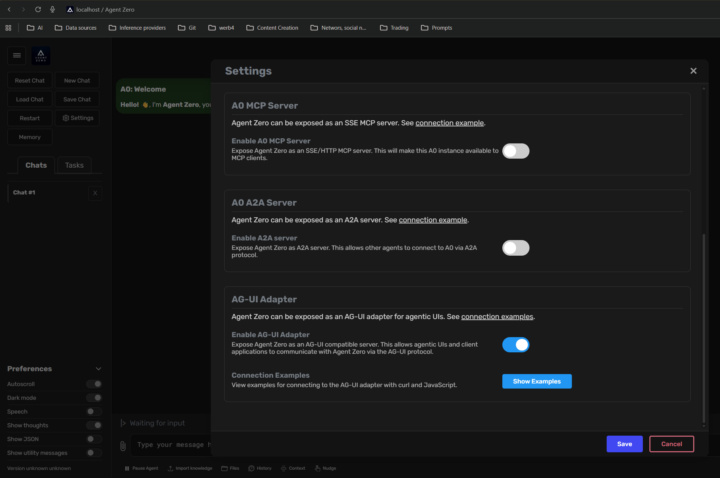Click the localhost / Agent Zero address bar
Viewport: 720px width, 478px height.
click(x=105, y=9)
